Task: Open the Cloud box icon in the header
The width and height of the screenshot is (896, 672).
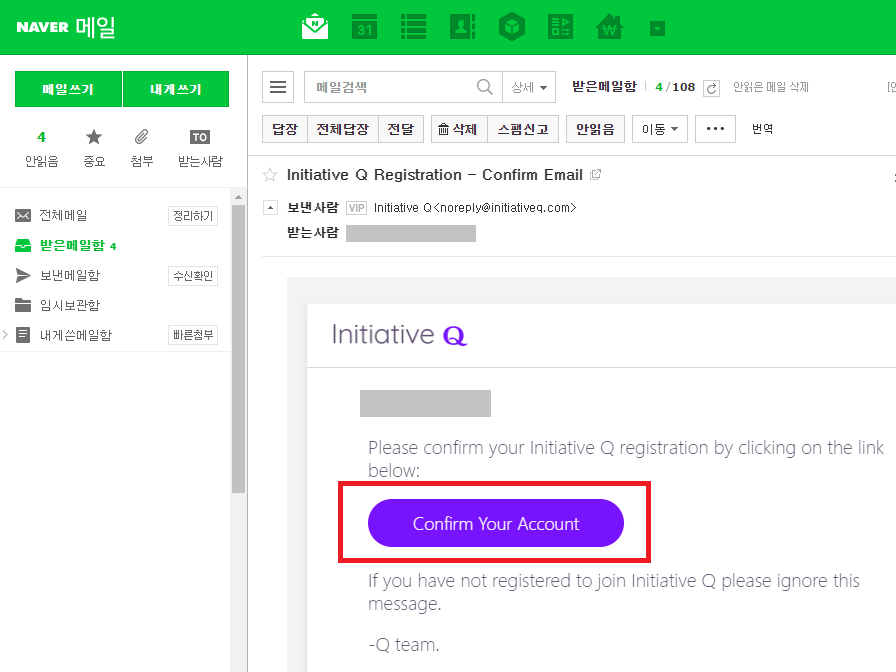Action: click(x=511, y=27)
